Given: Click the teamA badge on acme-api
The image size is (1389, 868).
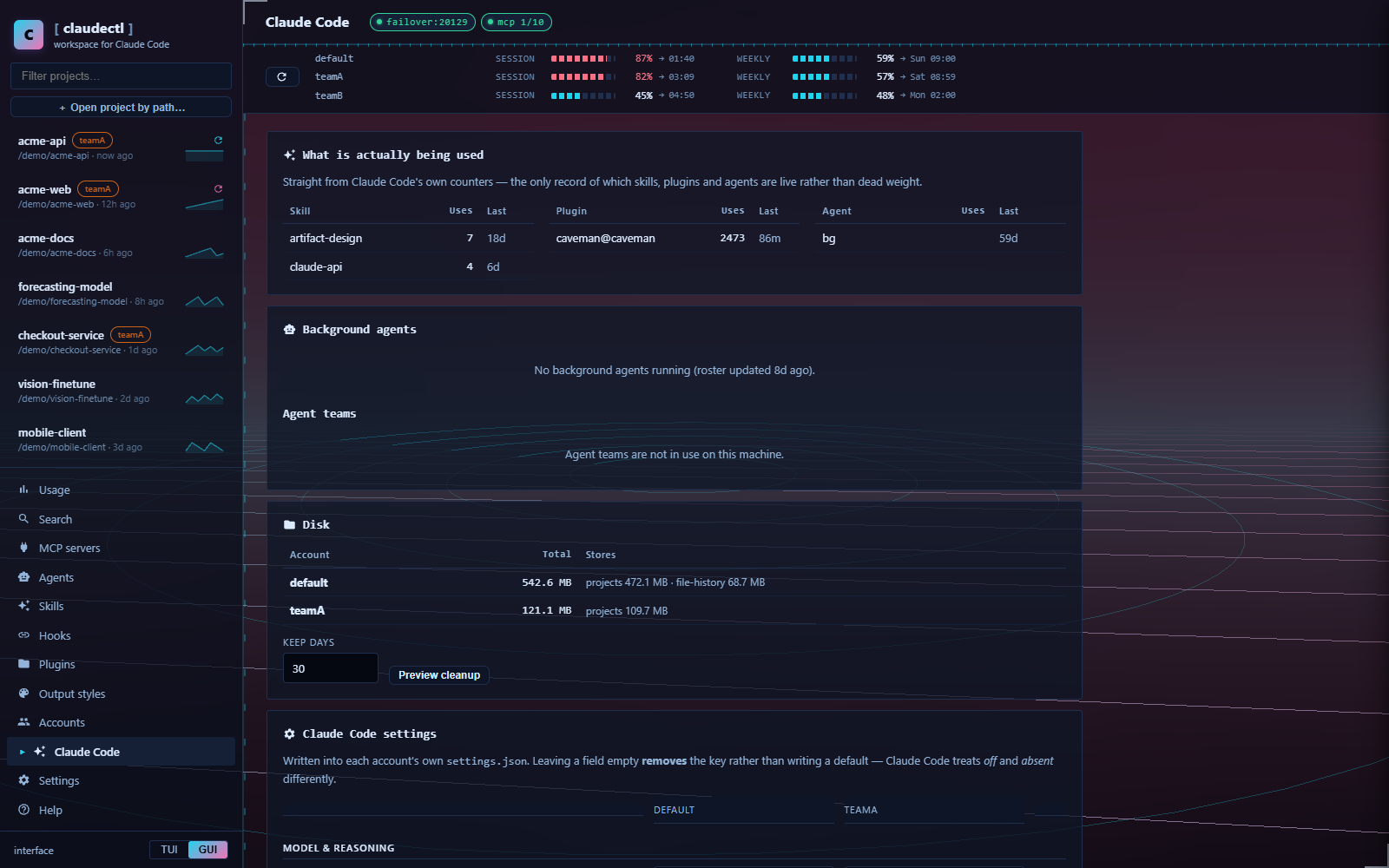Looking at the screenshot, I should pyautogui.click(x=92, y=141).
